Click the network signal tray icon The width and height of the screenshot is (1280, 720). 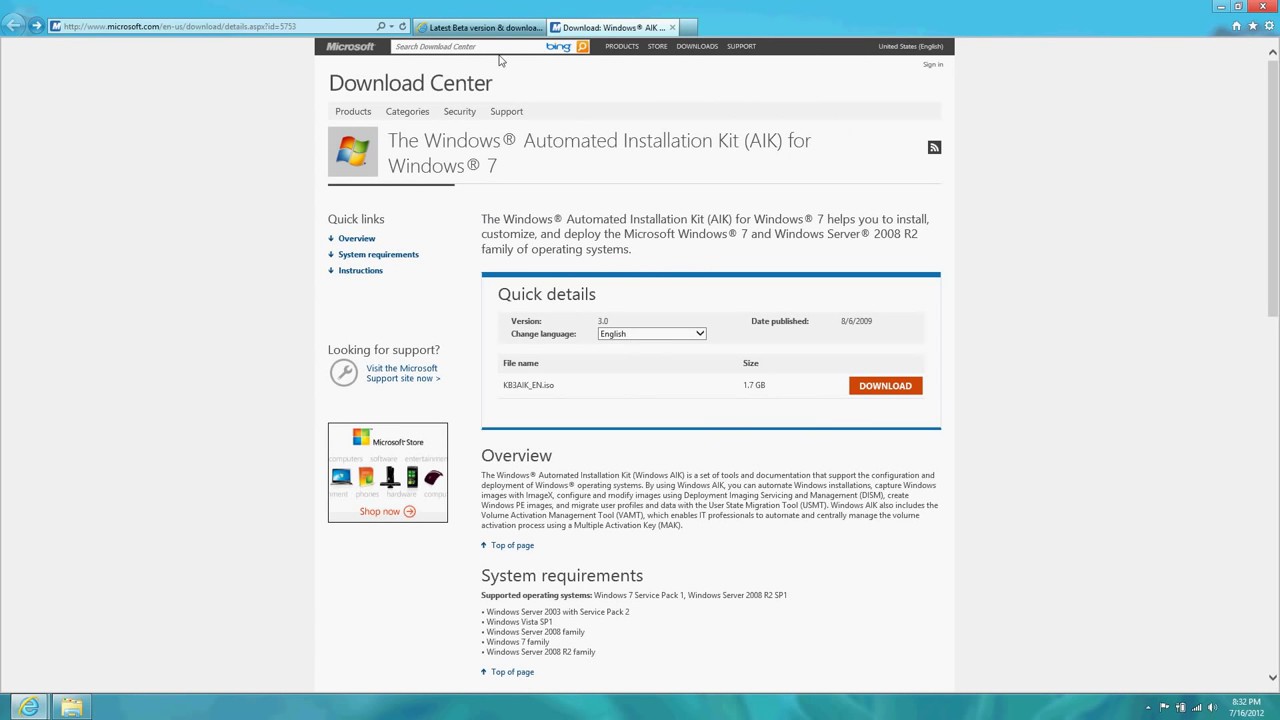click(1196, 708)
